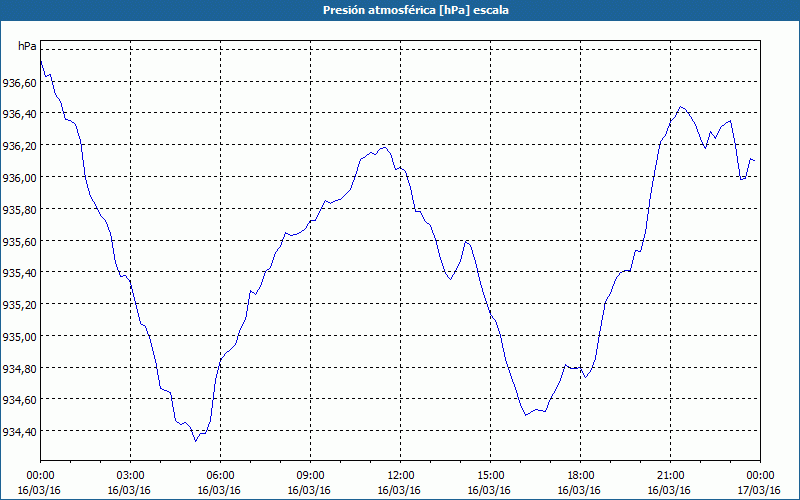
Task: Click the 03:00 time axis label
Action: (131, 476)
